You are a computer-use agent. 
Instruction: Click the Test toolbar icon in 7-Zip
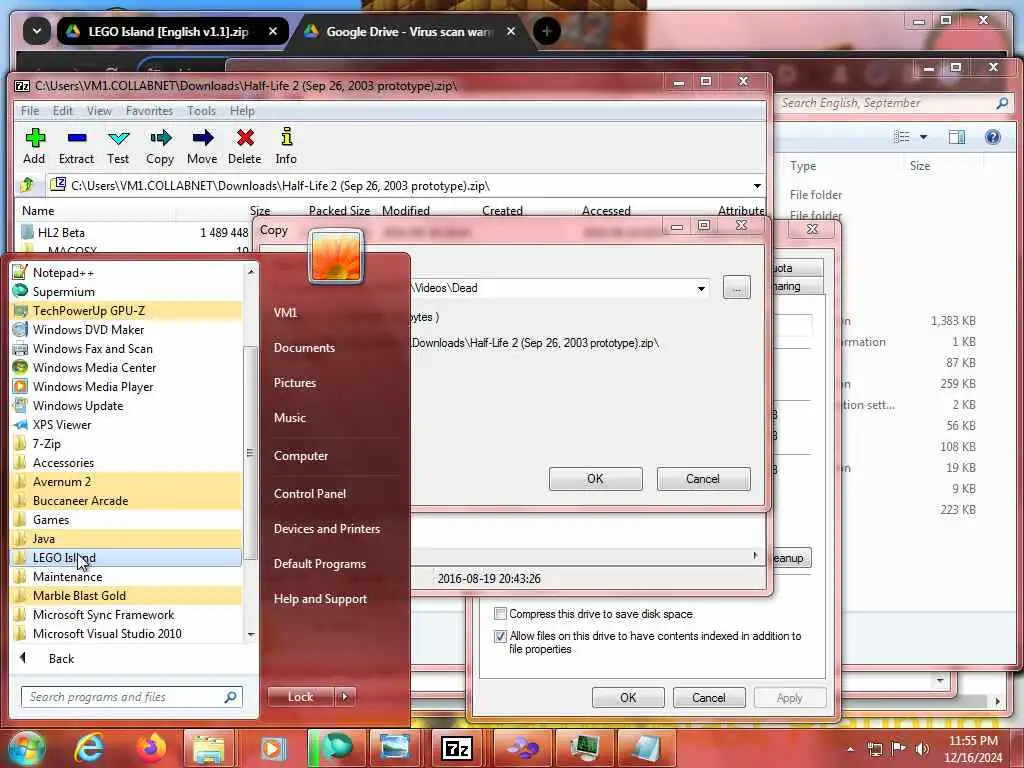[x=118, y=146]
